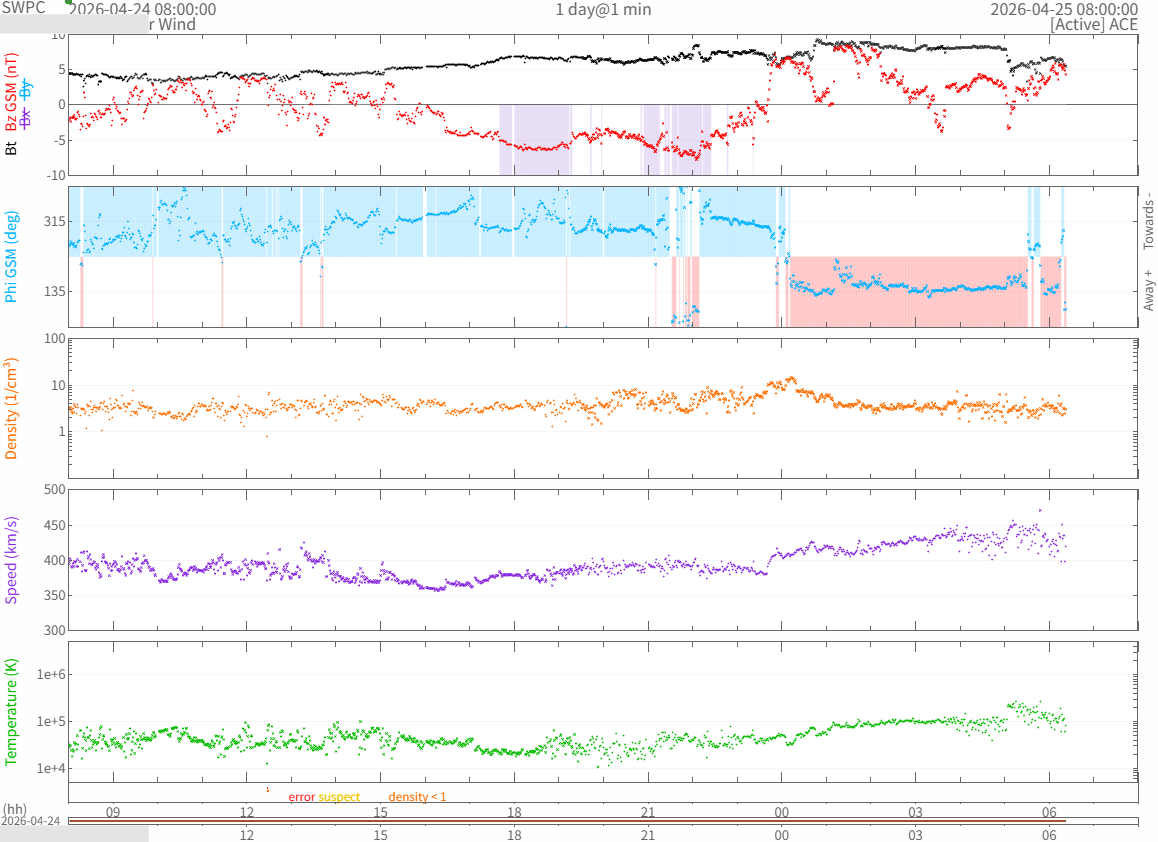Click the orange 'density < 1' legend entry
Viewport: 1158px width, 842px height.
click(417, 797)
